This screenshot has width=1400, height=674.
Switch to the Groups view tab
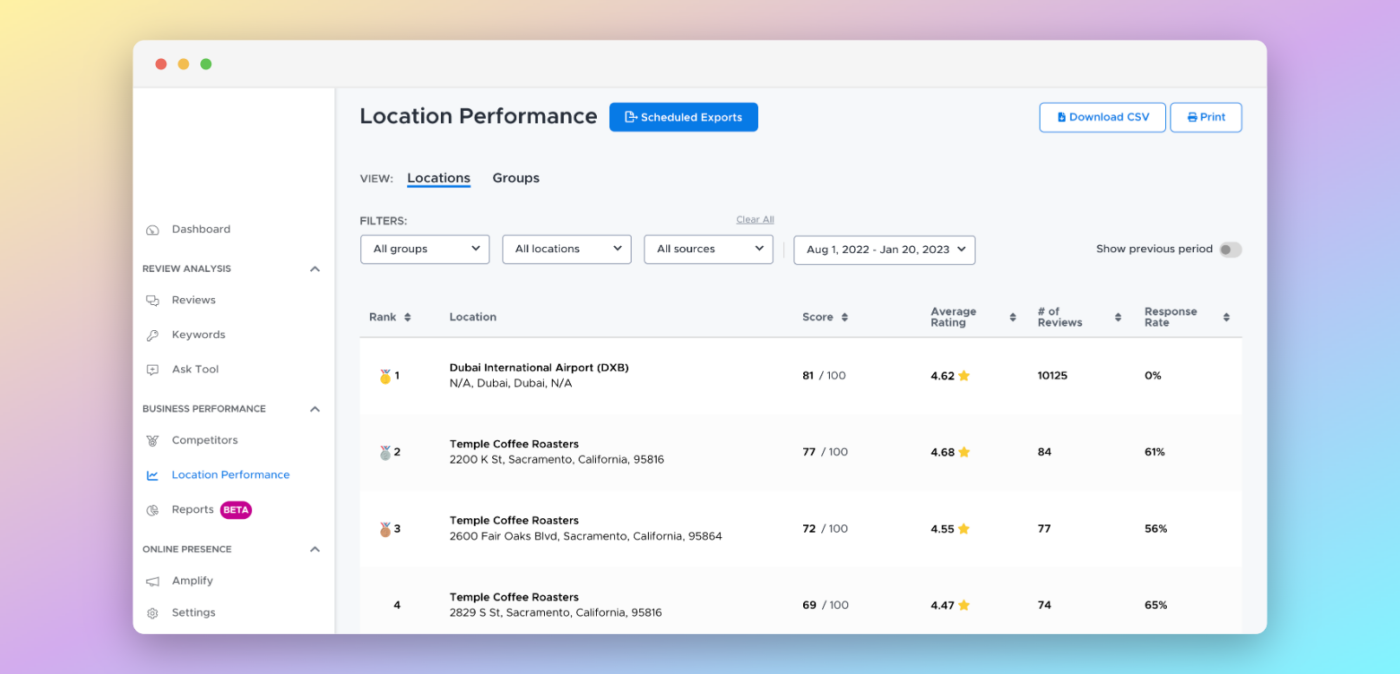pos(515,178)
